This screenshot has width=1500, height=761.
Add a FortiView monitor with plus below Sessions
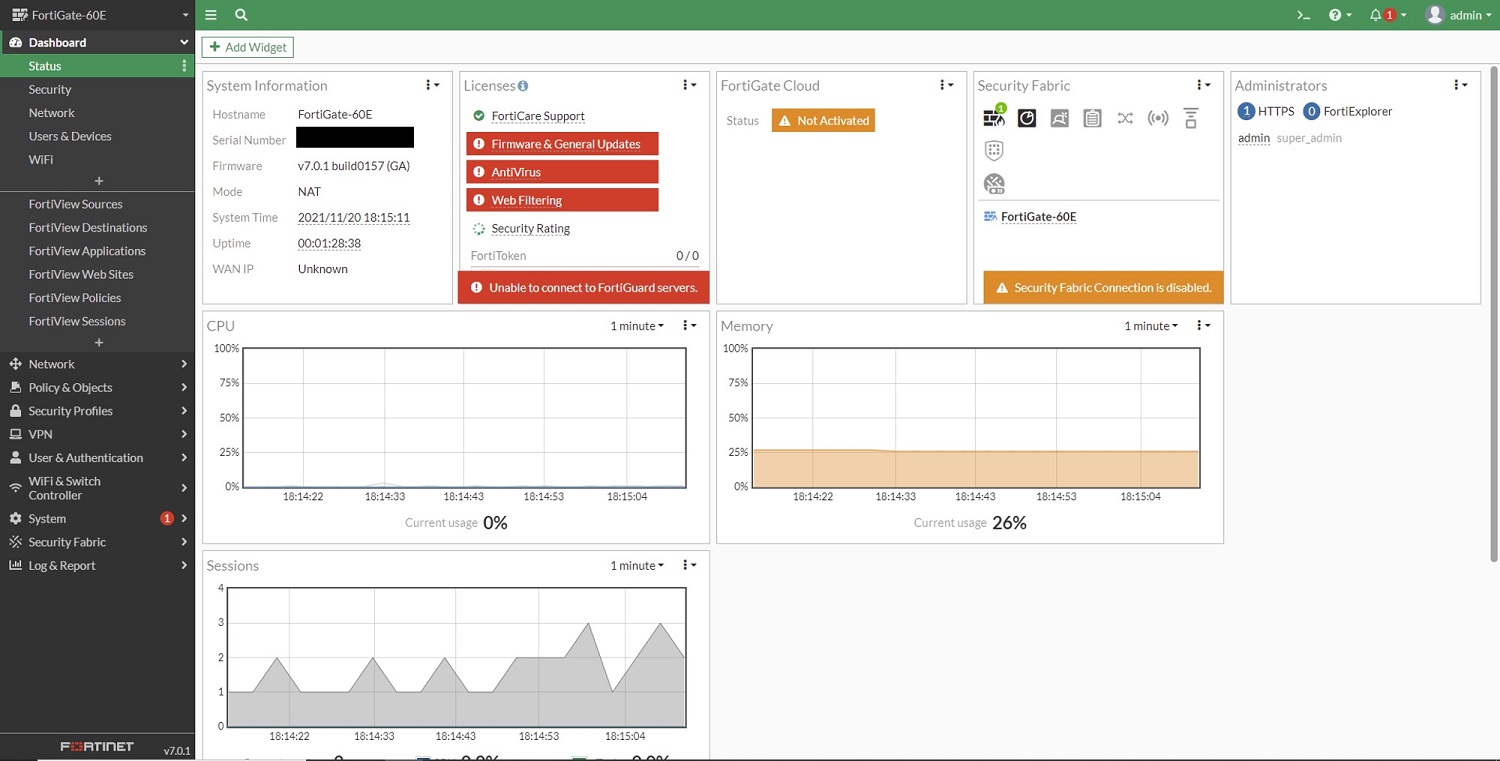click(98, 343)
